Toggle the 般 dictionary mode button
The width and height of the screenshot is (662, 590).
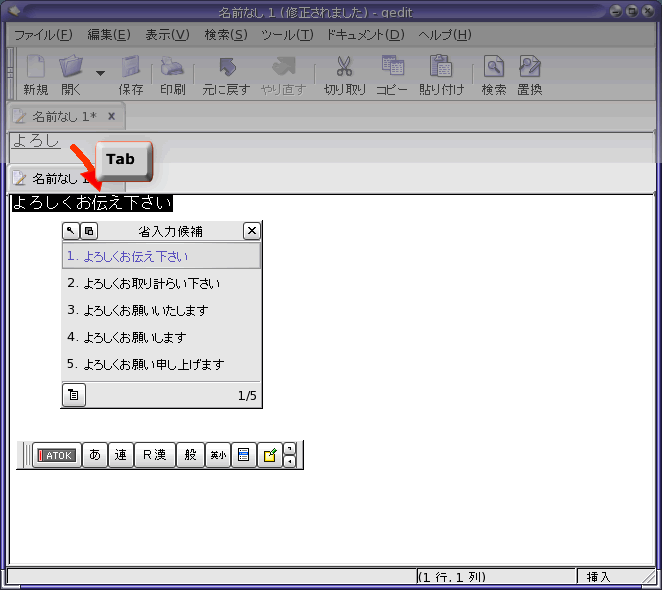tap(190, 455)
